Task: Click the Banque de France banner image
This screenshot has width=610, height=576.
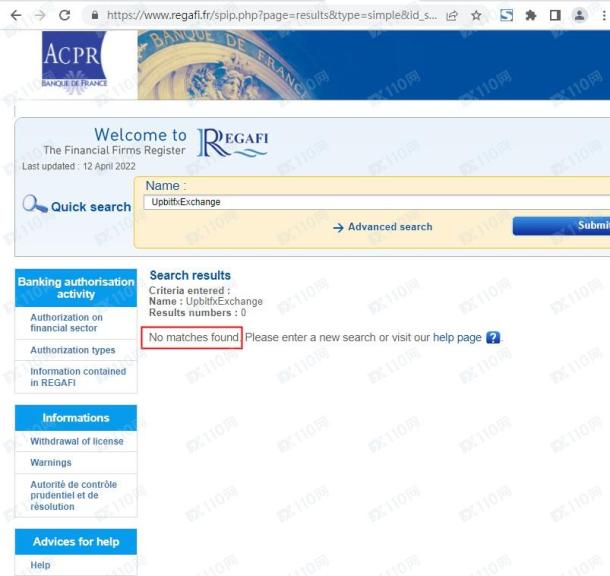Action: pos(373,65)
